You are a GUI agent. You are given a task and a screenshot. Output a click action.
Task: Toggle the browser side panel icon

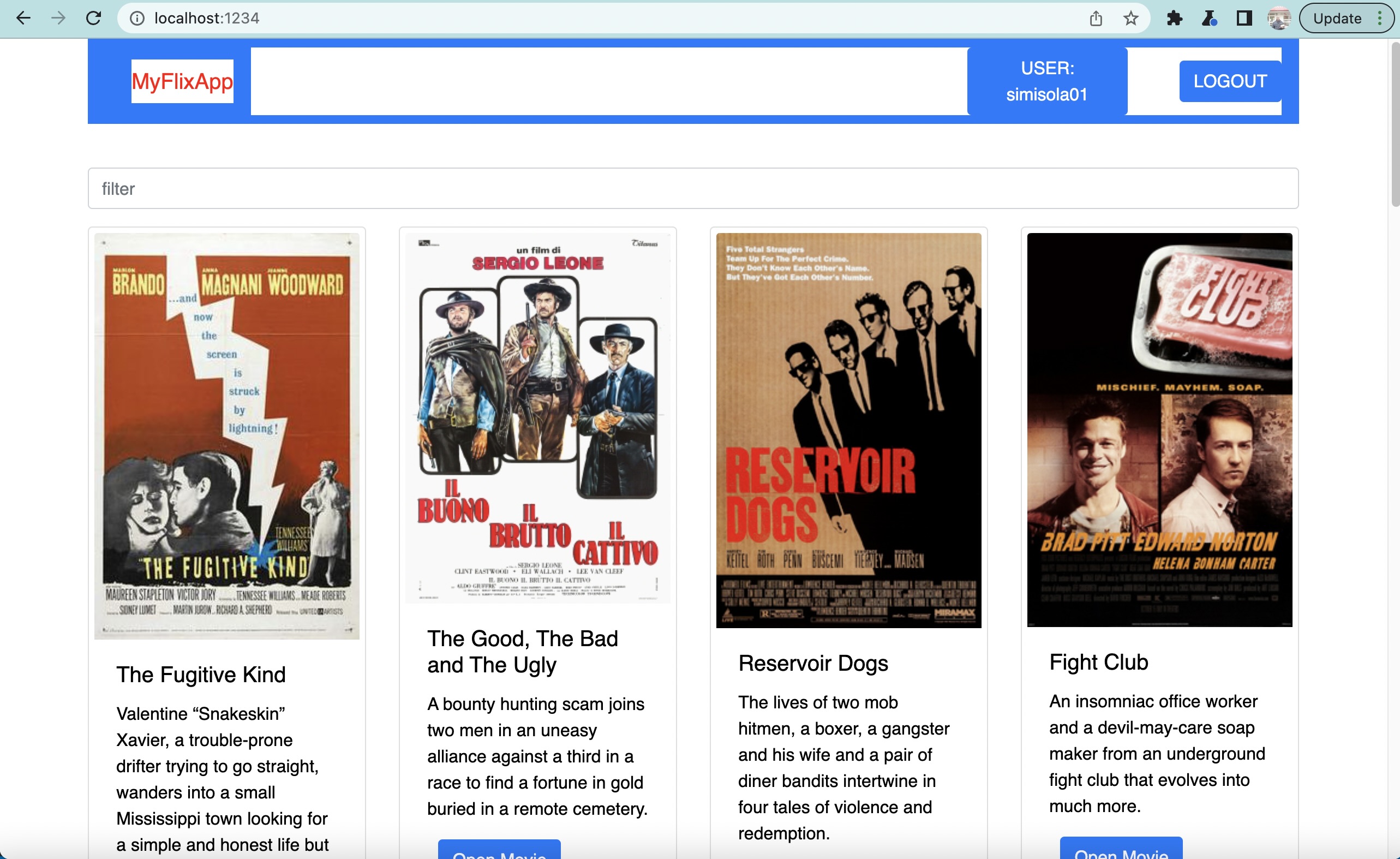coord(1245,18)
